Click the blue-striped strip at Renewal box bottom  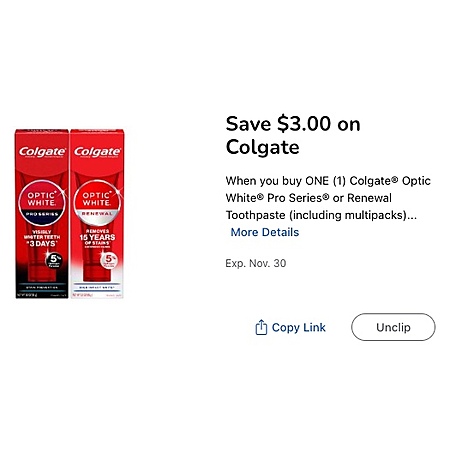click(97, 287)
